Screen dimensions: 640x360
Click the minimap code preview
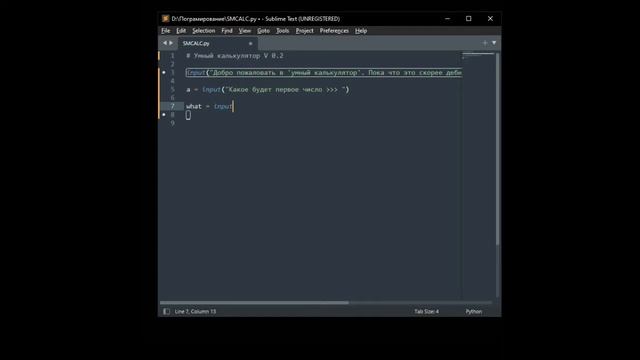[478, 56]
